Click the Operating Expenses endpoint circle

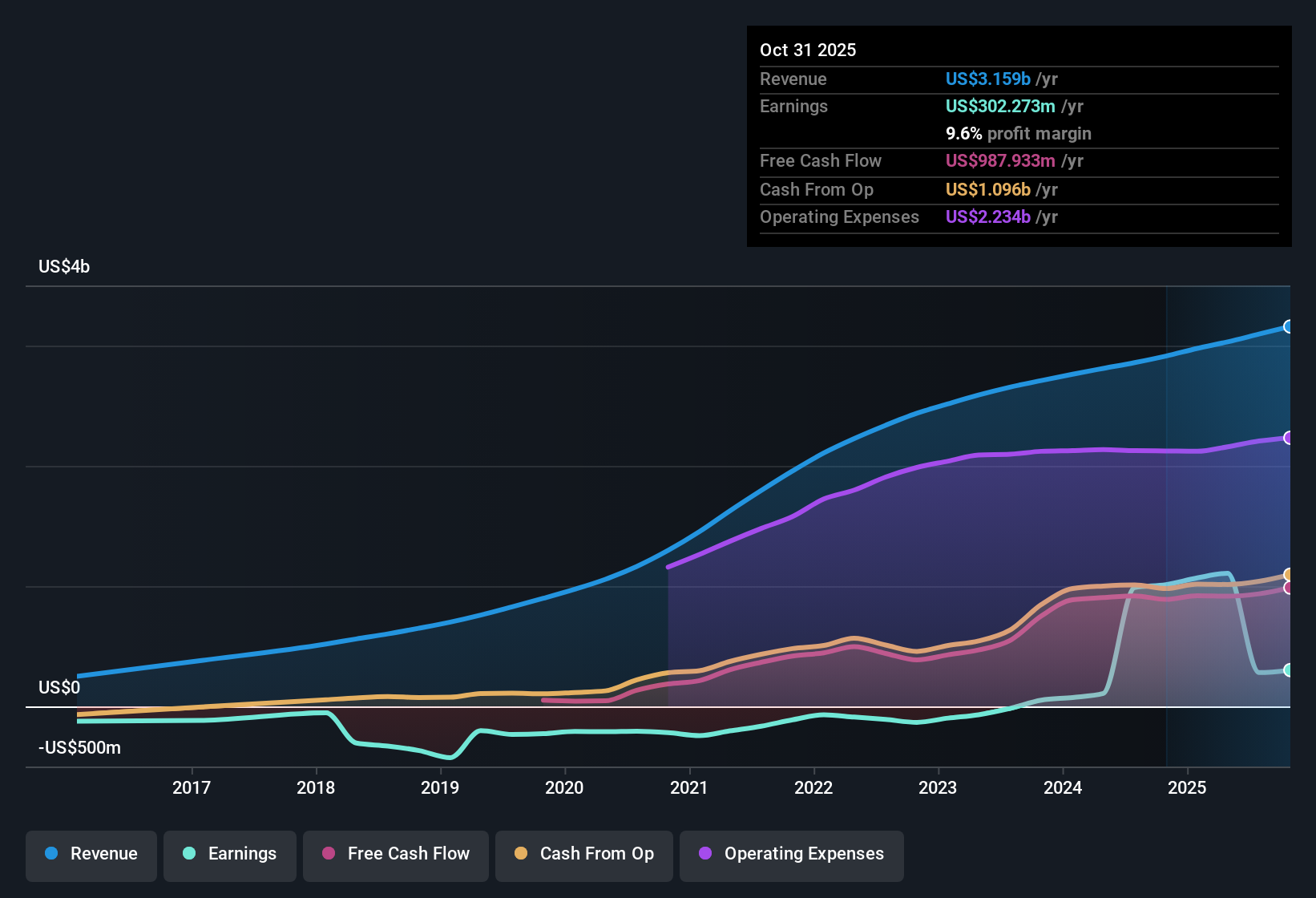coord(1288,438)
